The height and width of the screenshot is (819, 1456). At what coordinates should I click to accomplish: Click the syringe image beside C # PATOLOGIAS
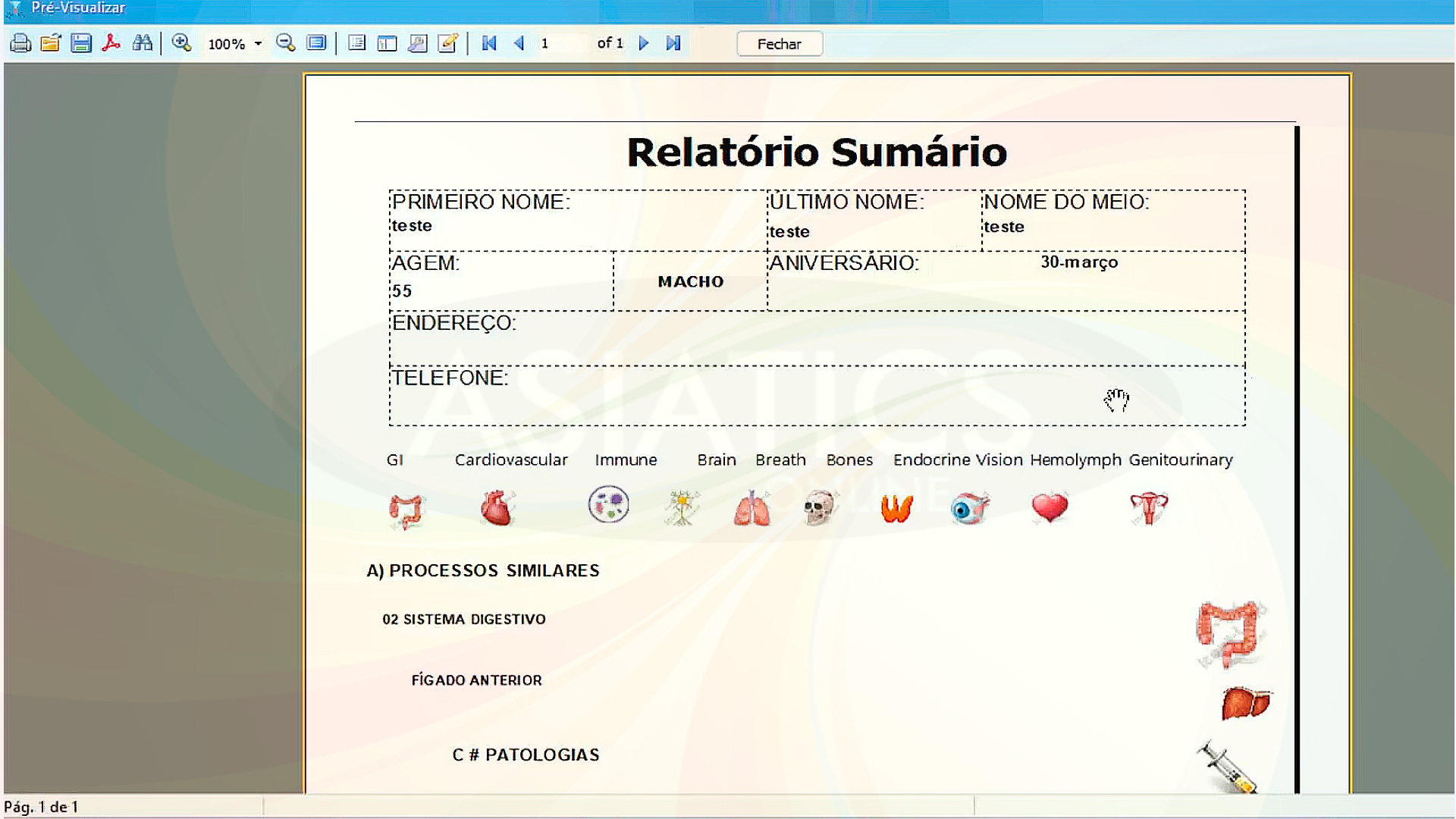[x=1227, y=767]
